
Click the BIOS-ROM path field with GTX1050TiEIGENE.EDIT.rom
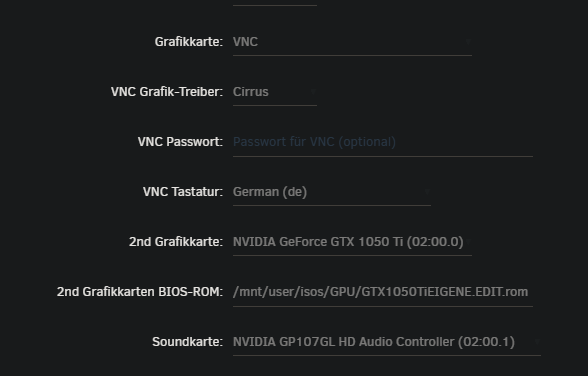(x=383, y=292)
